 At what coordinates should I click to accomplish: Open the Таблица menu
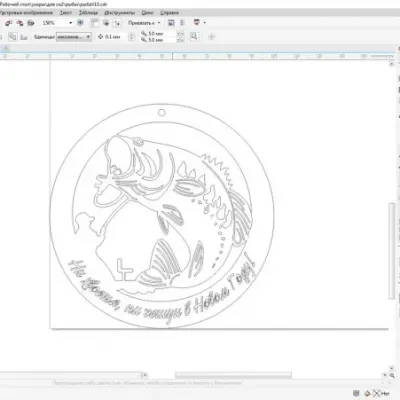coord(88,13)
